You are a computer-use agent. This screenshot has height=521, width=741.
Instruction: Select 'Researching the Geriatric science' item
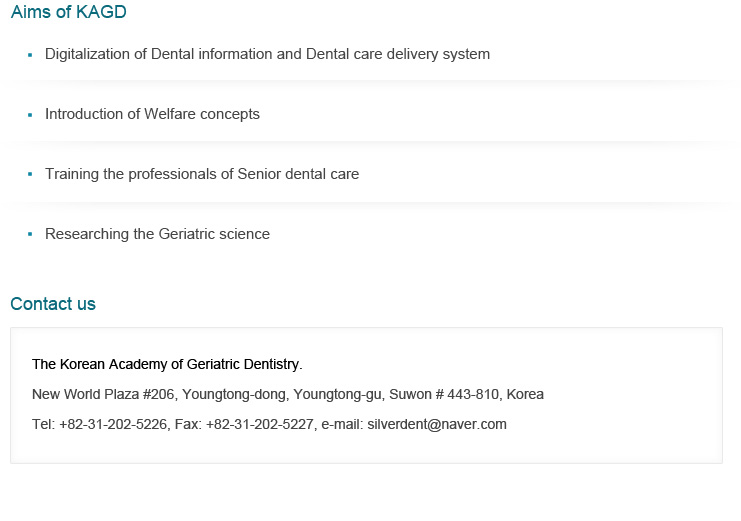point(157,234)
